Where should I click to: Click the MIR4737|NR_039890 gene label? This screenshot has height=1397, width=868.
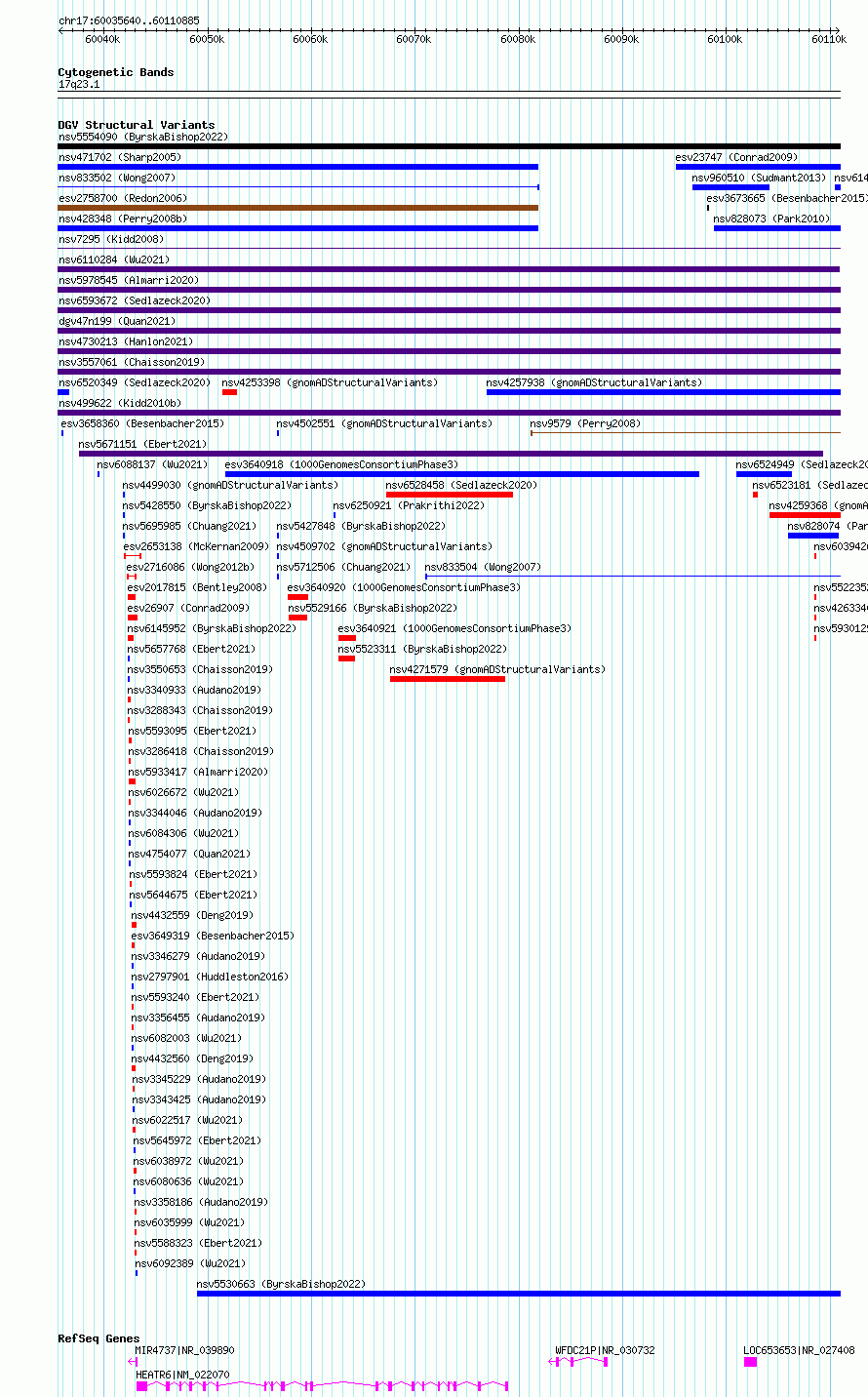coord(184,1350)
